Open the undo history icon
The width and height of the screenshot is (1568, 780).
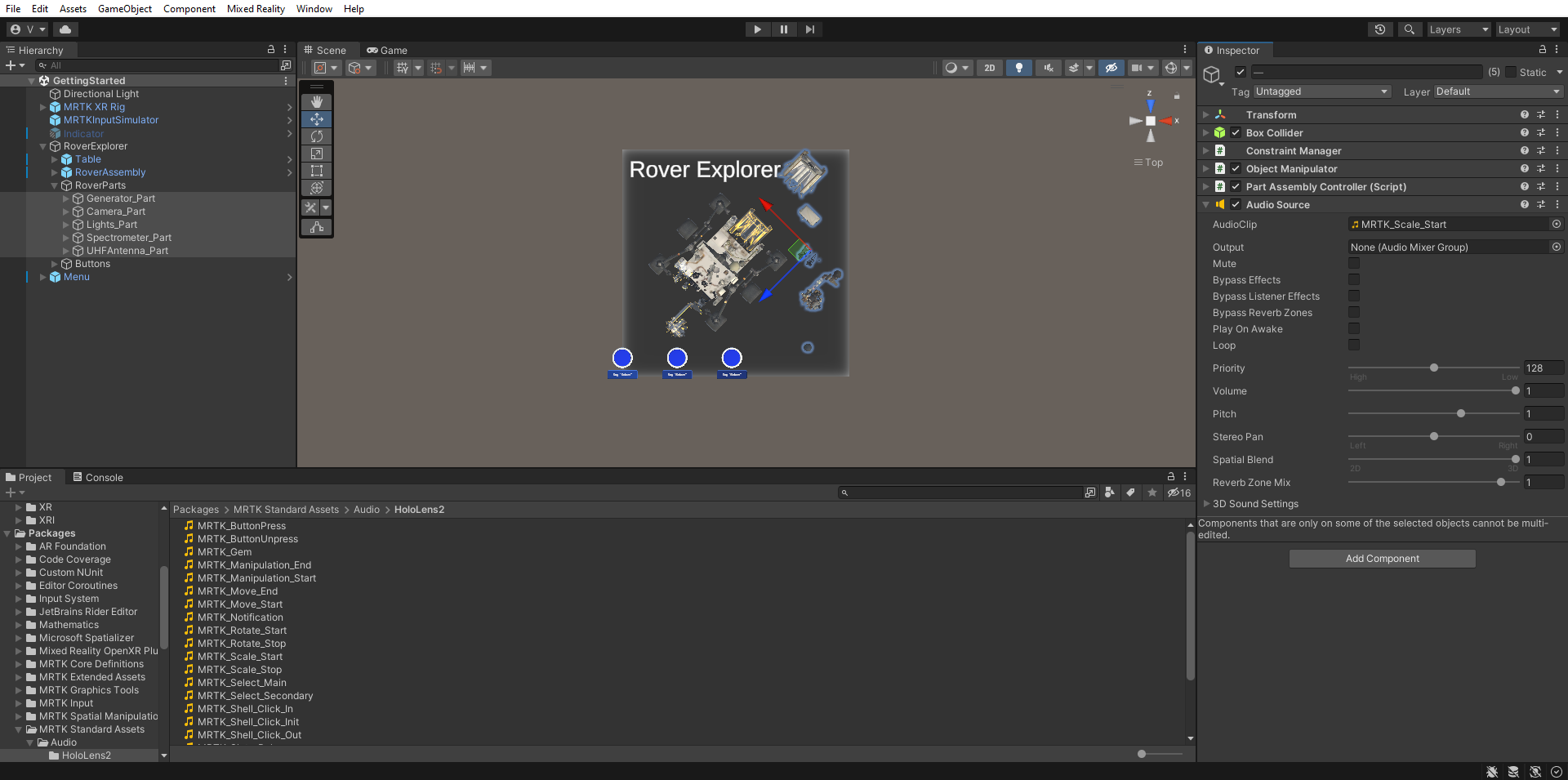pos(1380,29)
